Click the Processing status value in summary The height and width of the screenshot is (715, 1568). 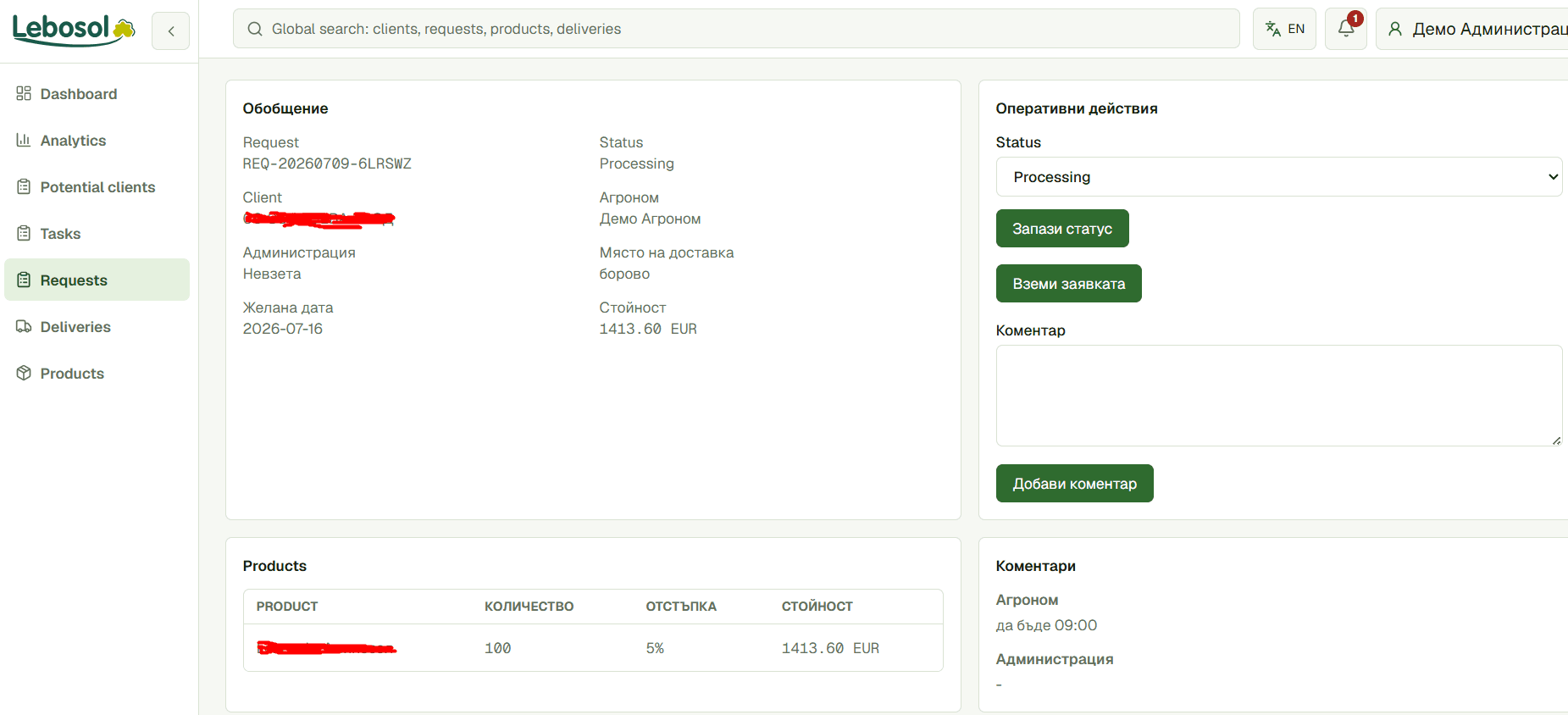637,164
